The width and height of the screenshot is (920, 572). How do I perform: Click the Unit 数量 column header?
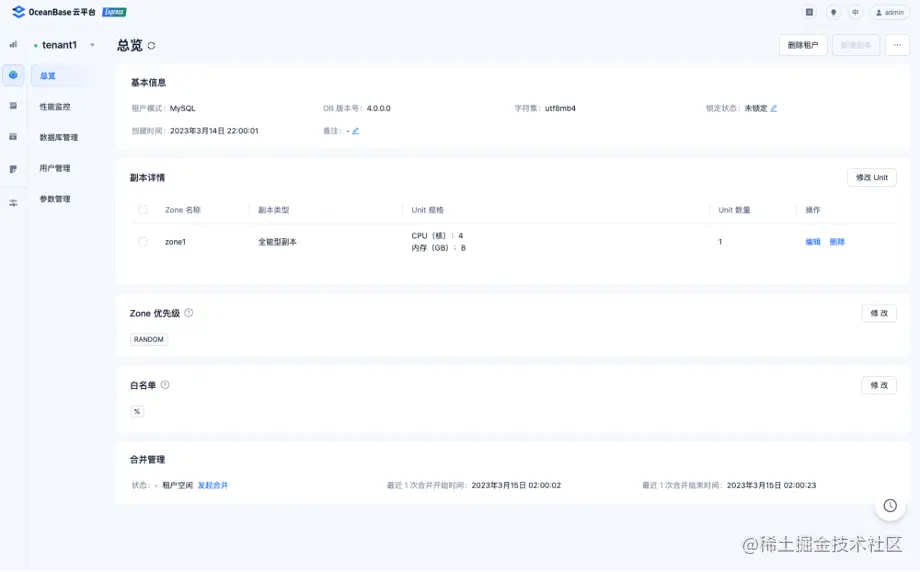(734, 210)
